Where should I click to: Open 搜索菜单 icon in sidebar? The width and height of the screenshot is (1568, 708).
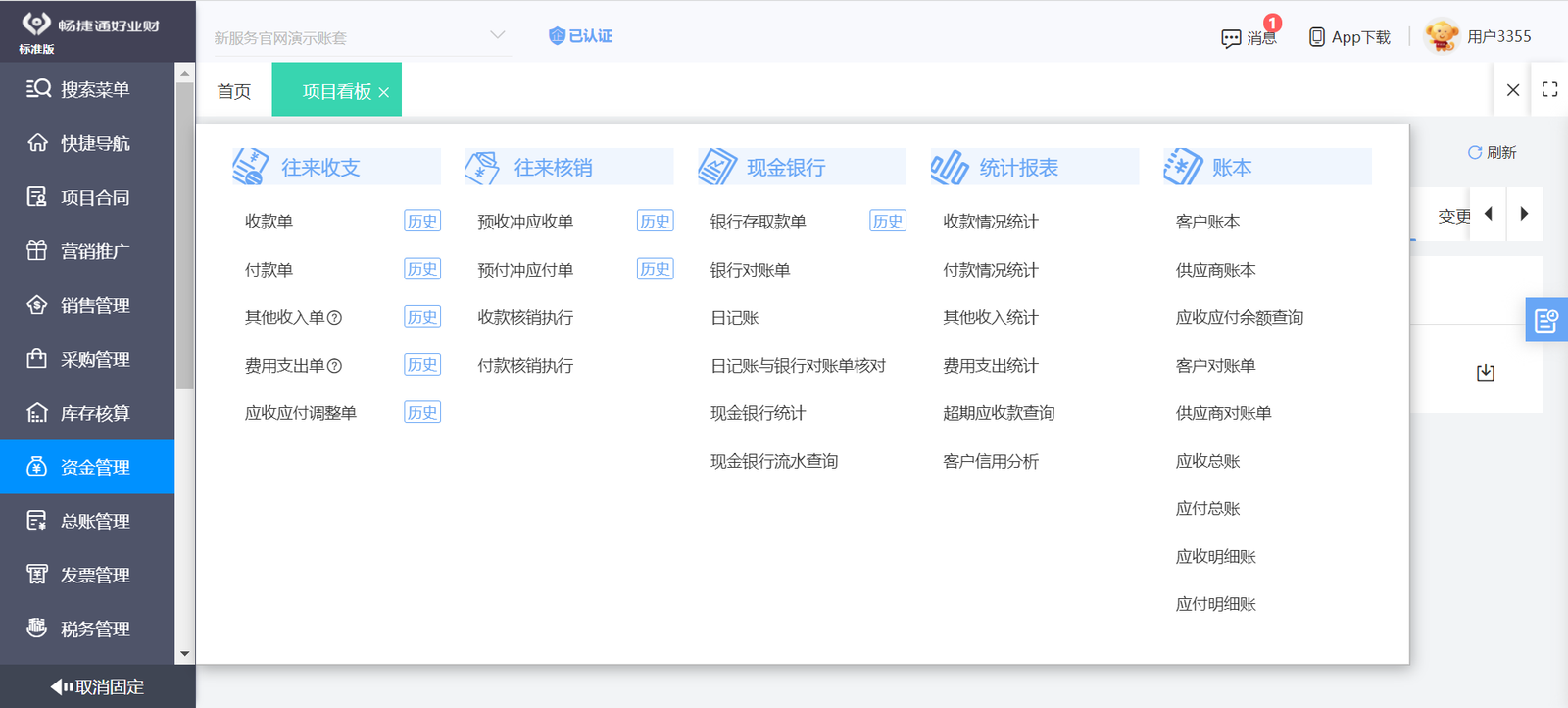pos(38,89)
